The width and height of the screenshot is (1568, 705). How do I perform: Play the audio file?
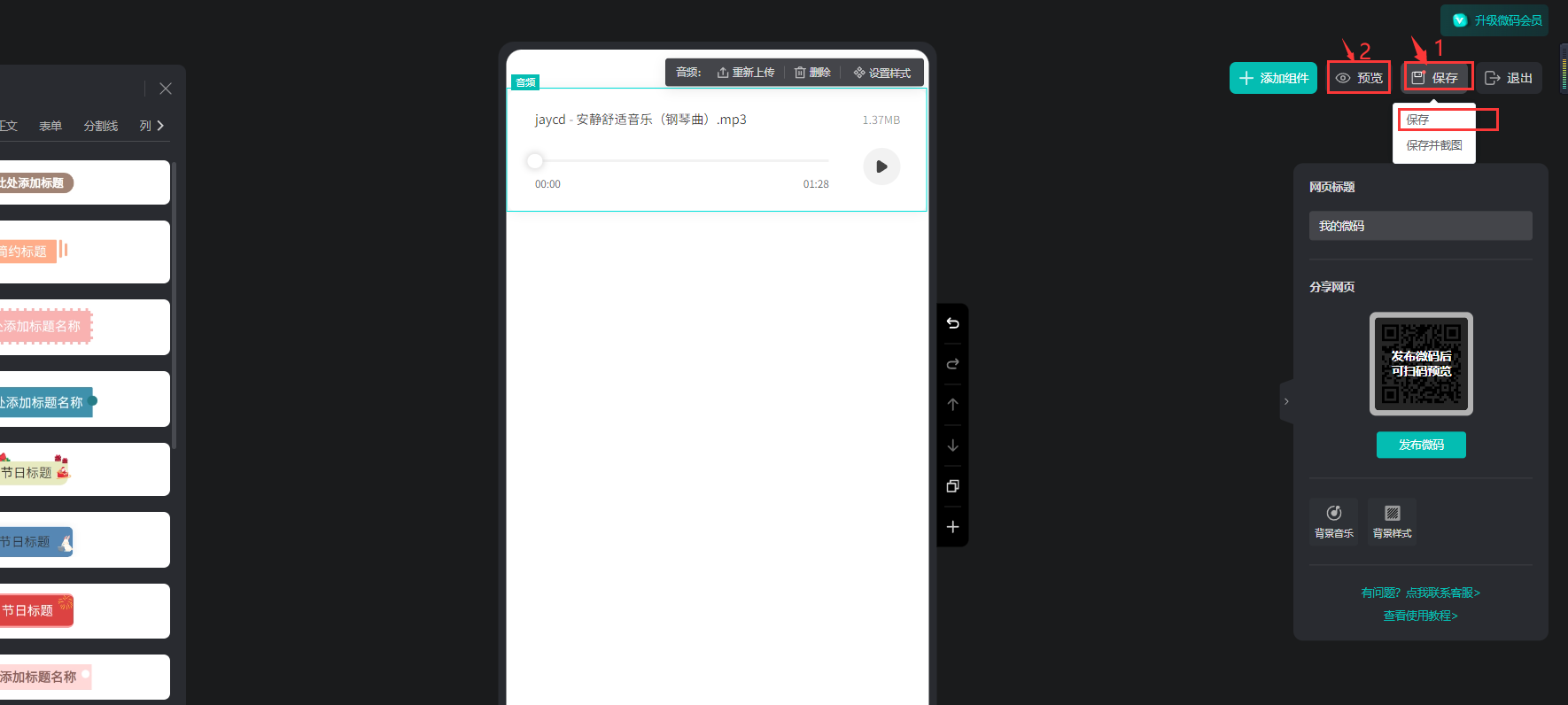point(881,167)
